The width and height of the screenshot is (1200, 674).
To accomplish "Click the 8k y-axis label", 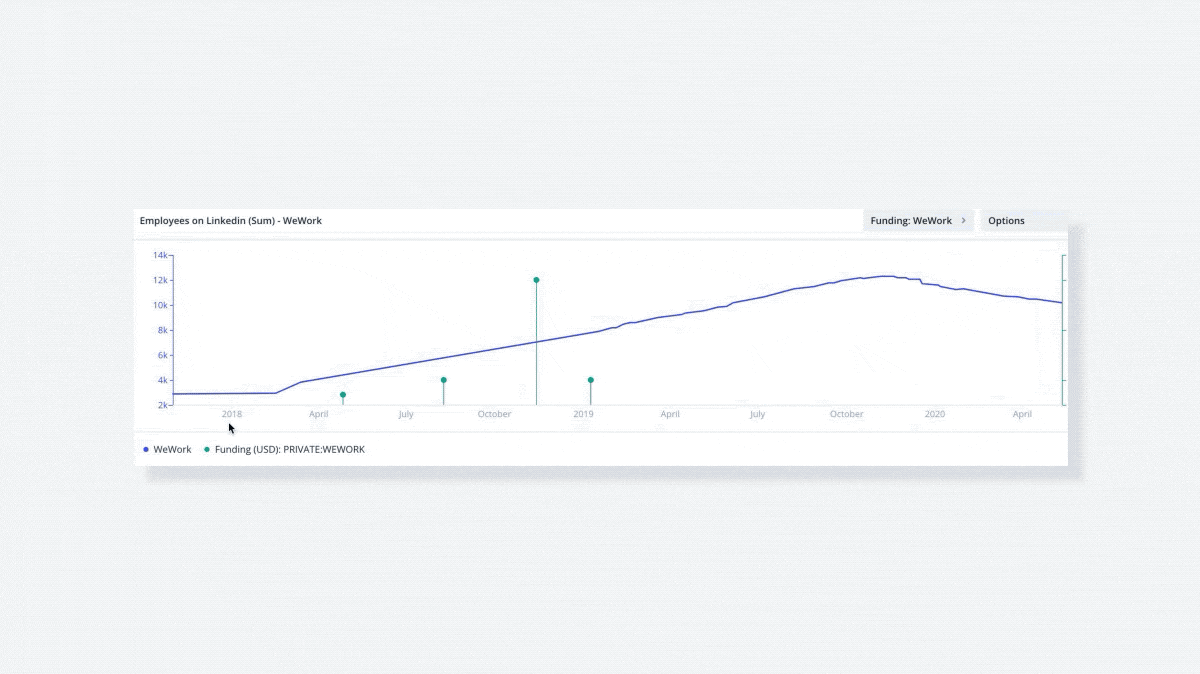I will pyautogui.click(x=162, y=330).
